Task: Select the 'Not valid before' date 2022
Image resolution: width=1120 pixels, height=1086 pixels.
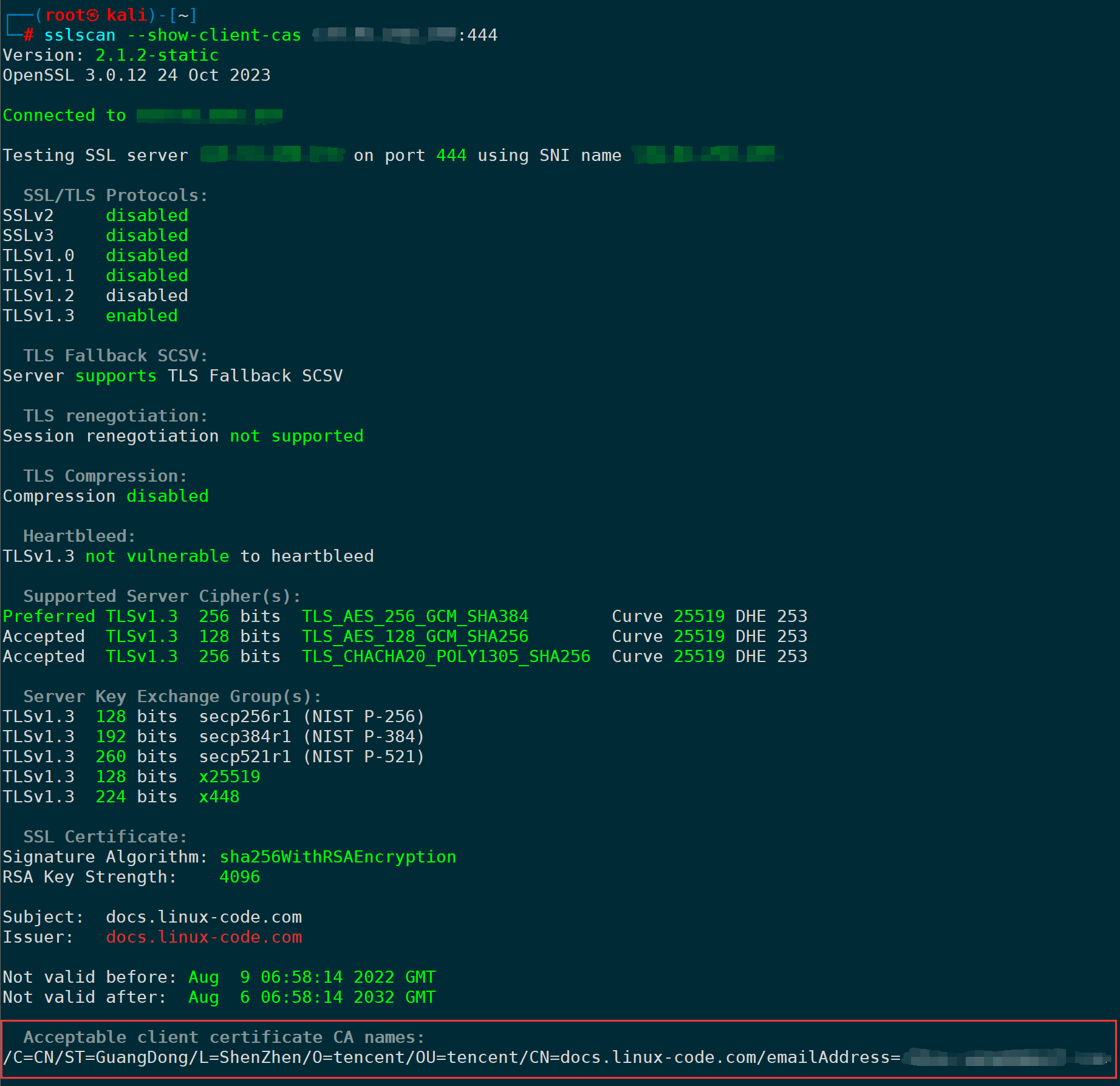Action: 312,977
